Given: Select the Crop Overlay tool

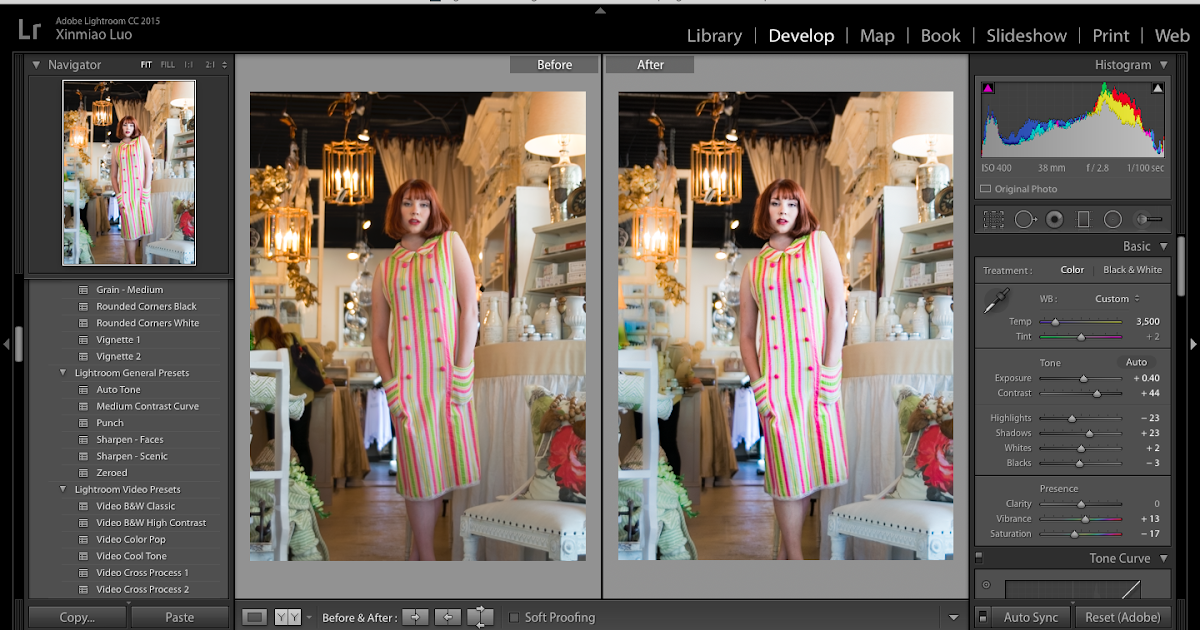Looking at the screenshot, I should click(993, 219).
